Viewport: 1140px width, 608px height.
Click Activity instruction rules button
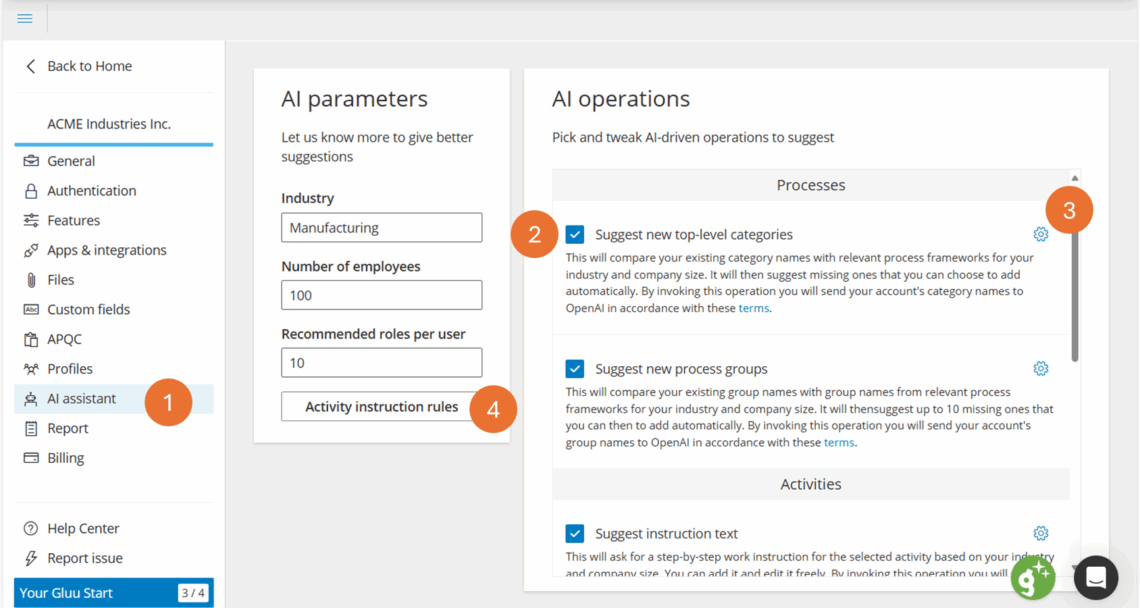(381, 407)
